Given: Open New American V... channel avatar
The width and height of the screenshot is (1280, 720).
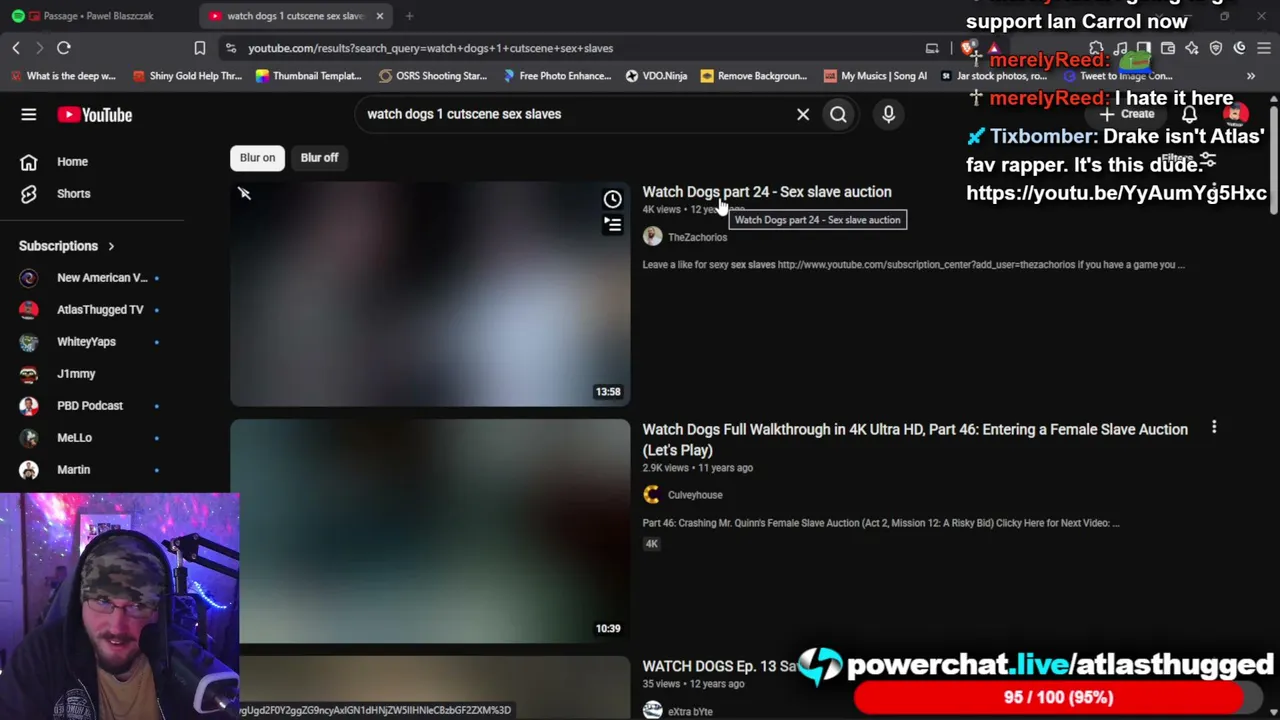Looking at the screenshot, I should point(29,278).
